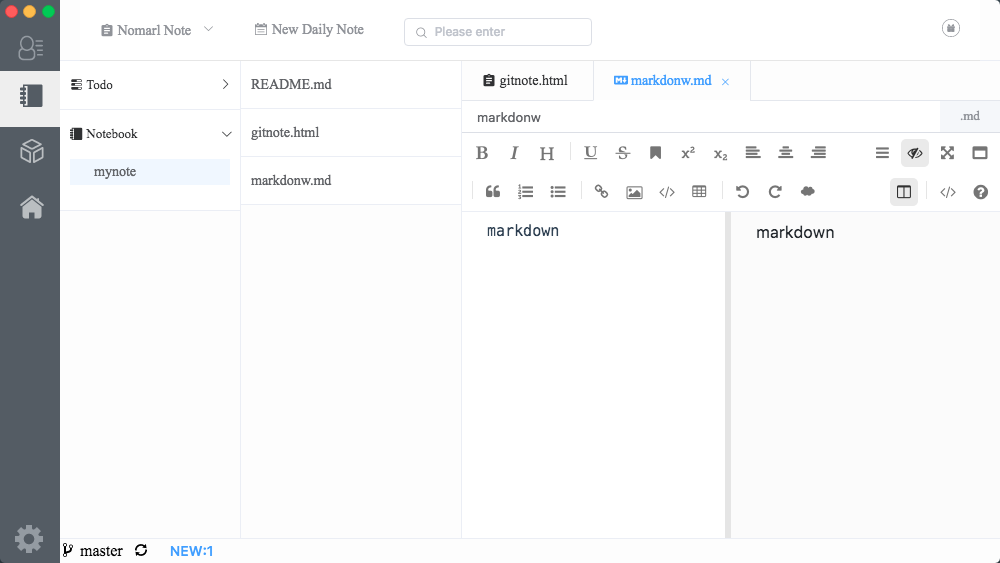Click the Please enter search field
This screenshot has width=1000, height=563.
click(x=498, y=32)
